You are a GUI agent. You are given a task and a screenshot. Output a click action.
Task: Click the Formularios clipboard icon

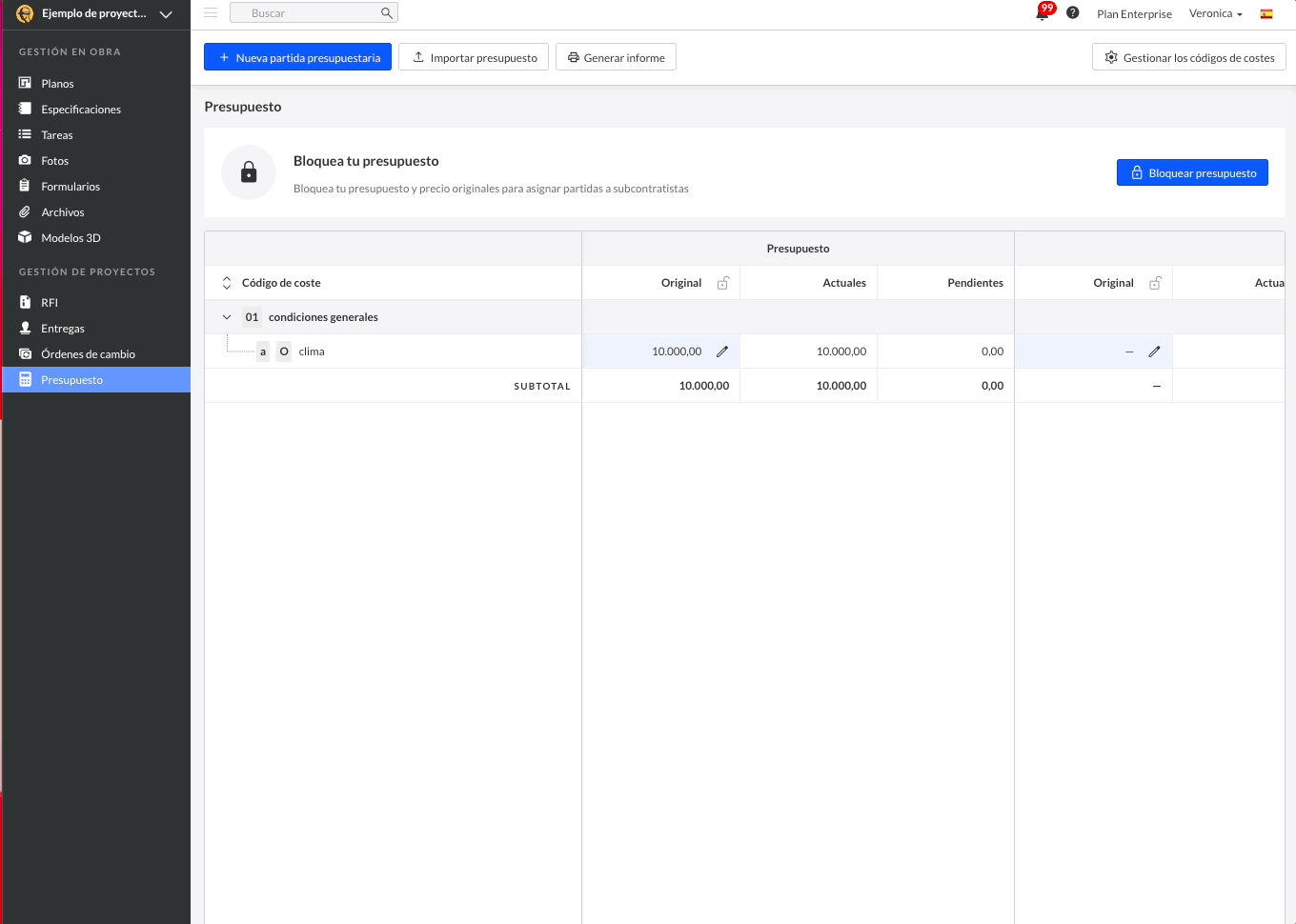[x=26, y=186]
